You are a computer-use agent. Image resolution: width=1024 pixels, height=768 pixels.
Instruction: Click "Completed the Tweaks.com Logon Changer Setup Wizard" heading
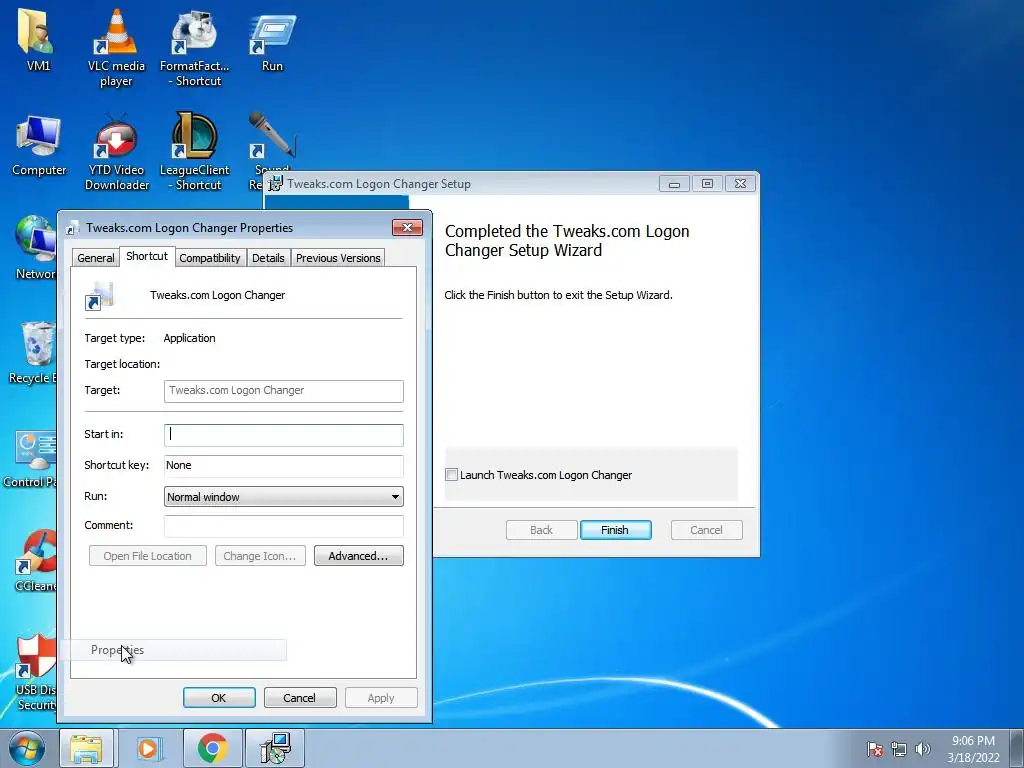(567, 240)
